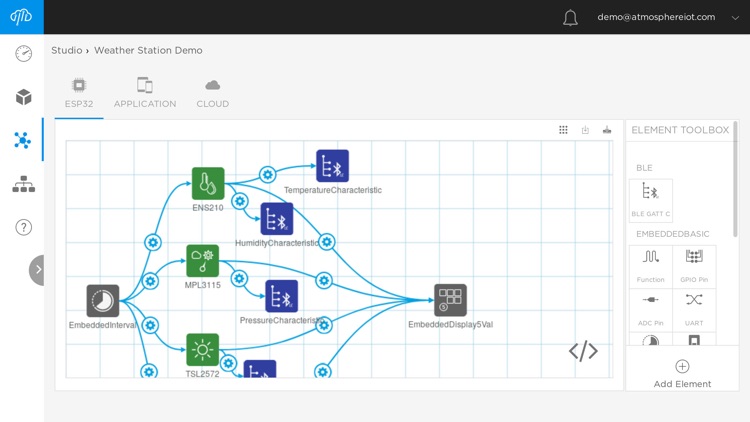Select the HumidityCharacteristic BLE element
Screen dimensions: 750x422
[277, 219]
